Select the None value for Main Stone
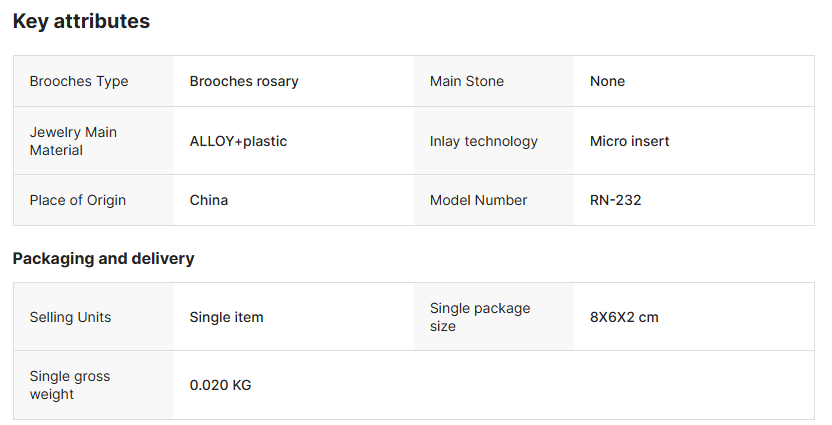Viewport: 832px width, 425px height. (607, 81)
